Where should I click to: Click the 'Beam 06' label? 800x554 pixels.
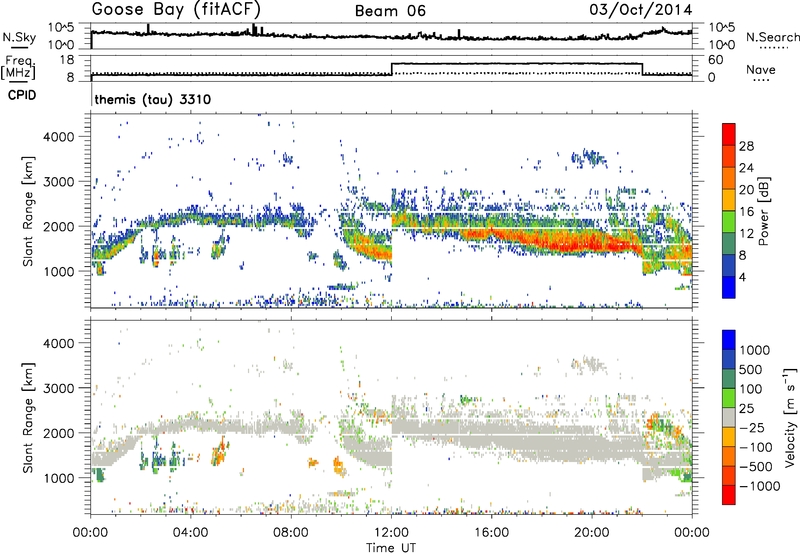390,11
